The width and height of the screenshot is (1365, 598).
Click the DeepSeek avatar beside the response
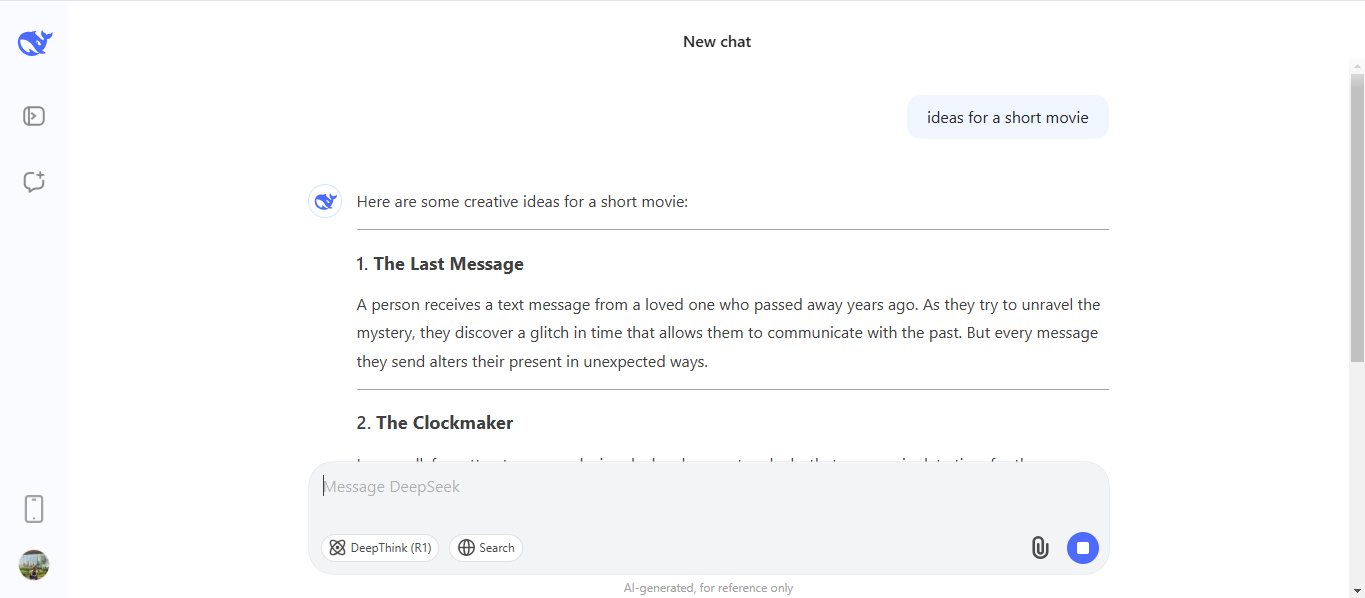(325, 201)
